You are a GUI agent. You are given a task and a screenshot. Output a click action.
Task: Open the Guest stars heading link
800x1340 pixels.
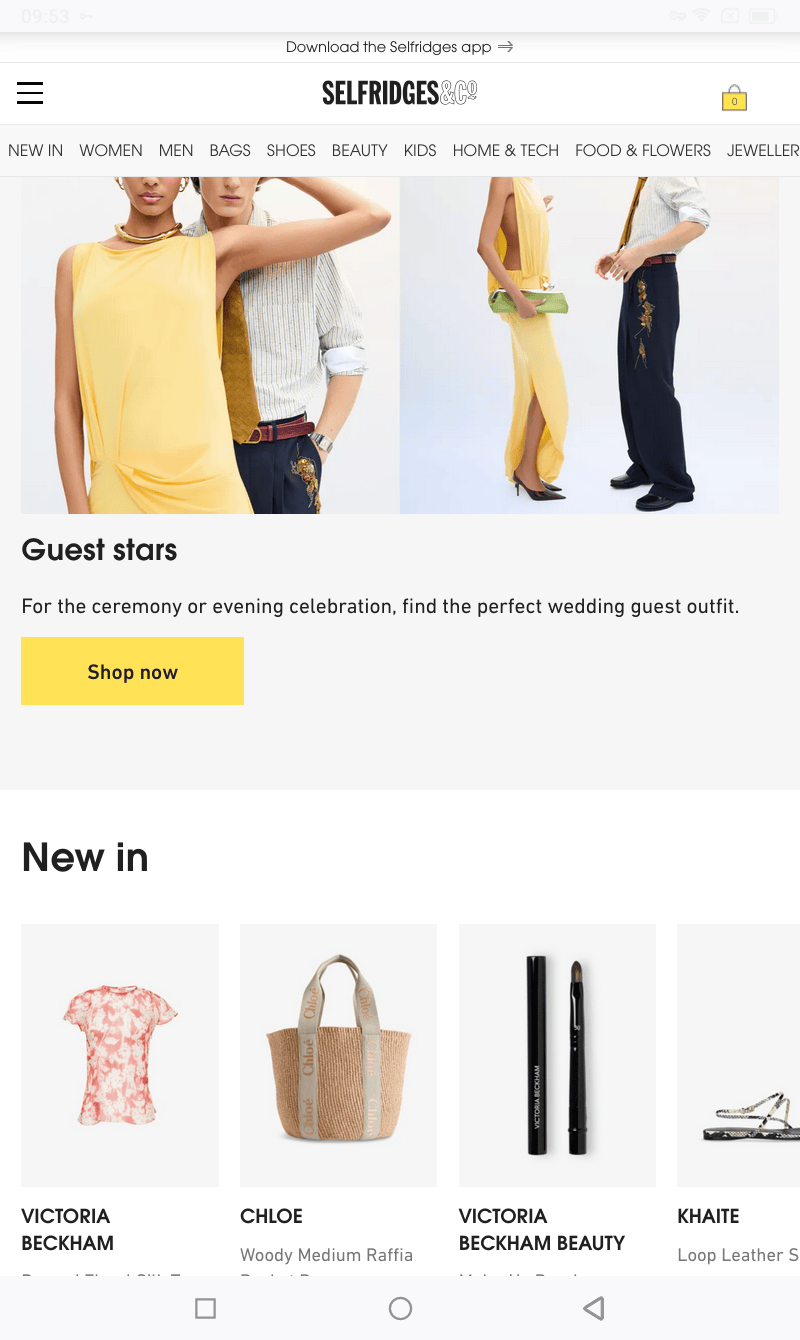click(x=99, y=549)
